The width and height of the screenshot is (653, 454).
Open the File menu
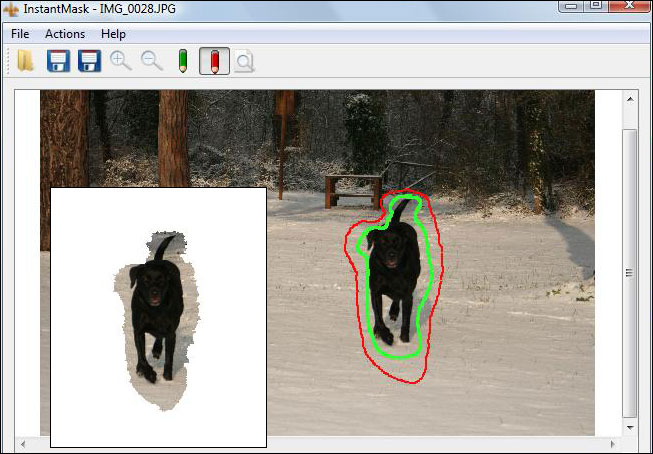(20, 33)
